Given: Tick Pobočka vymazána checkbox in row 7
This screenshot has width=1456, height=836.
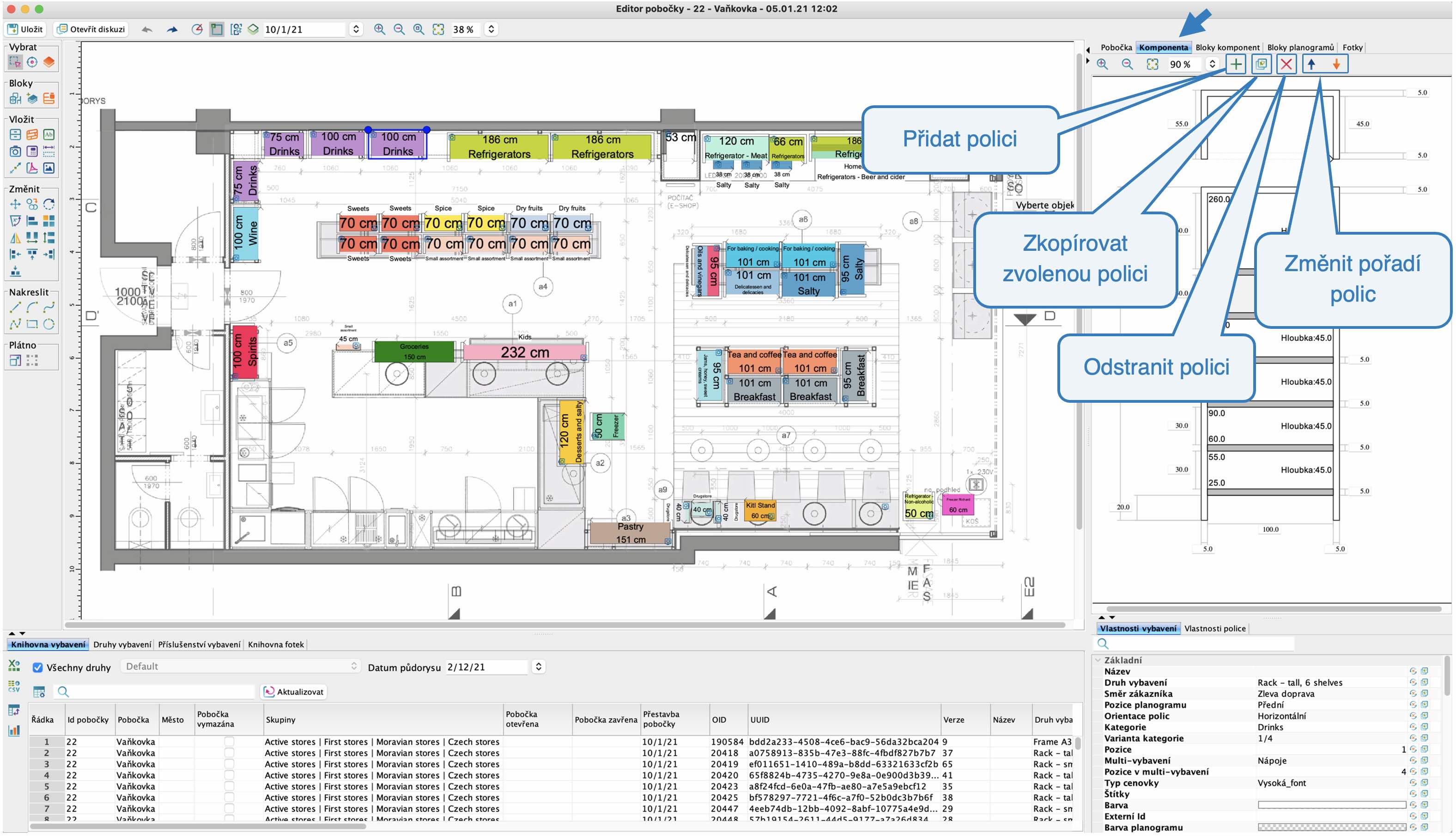Looking at the screenshot, I should 229,808.
